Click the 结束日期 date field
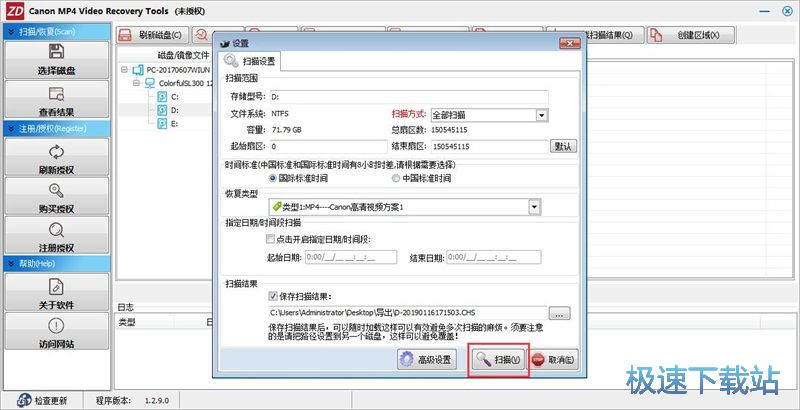 (x=494, y=257)
